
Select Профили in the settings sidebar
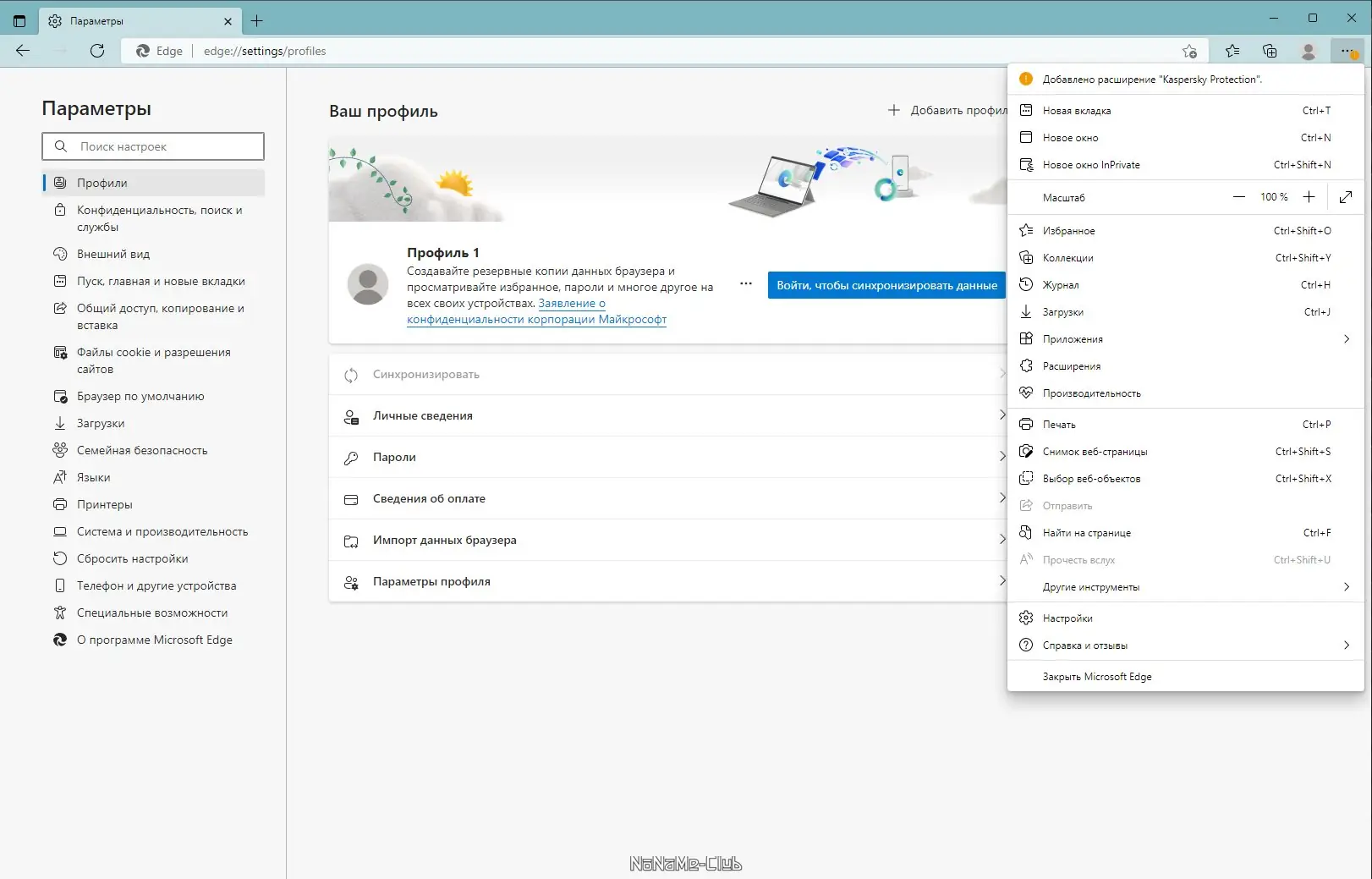[154, 183]
